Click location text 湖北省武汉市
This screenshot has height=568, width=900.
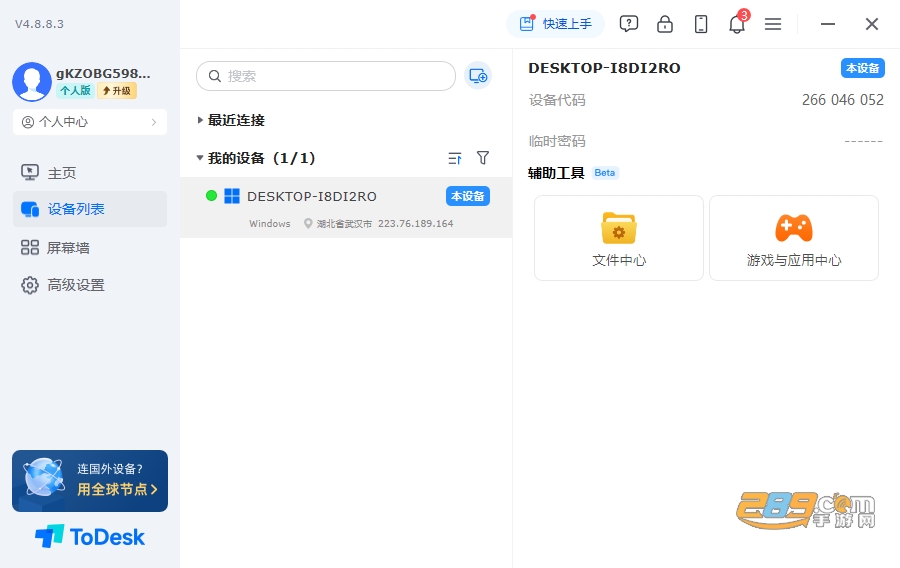344,224
